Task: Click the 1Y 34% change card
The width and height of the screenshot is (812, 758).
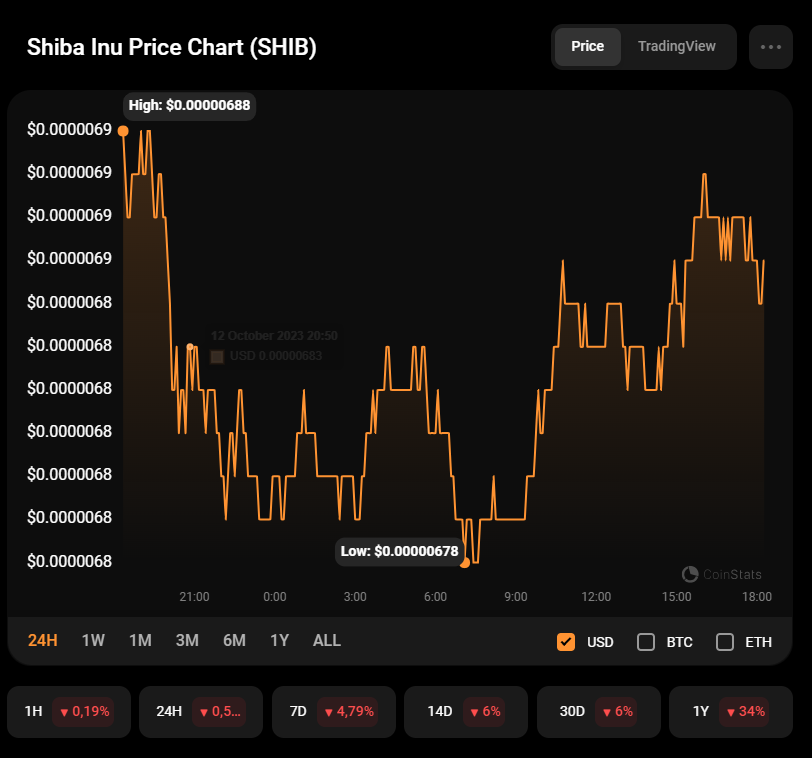Action: pos(731,711)
